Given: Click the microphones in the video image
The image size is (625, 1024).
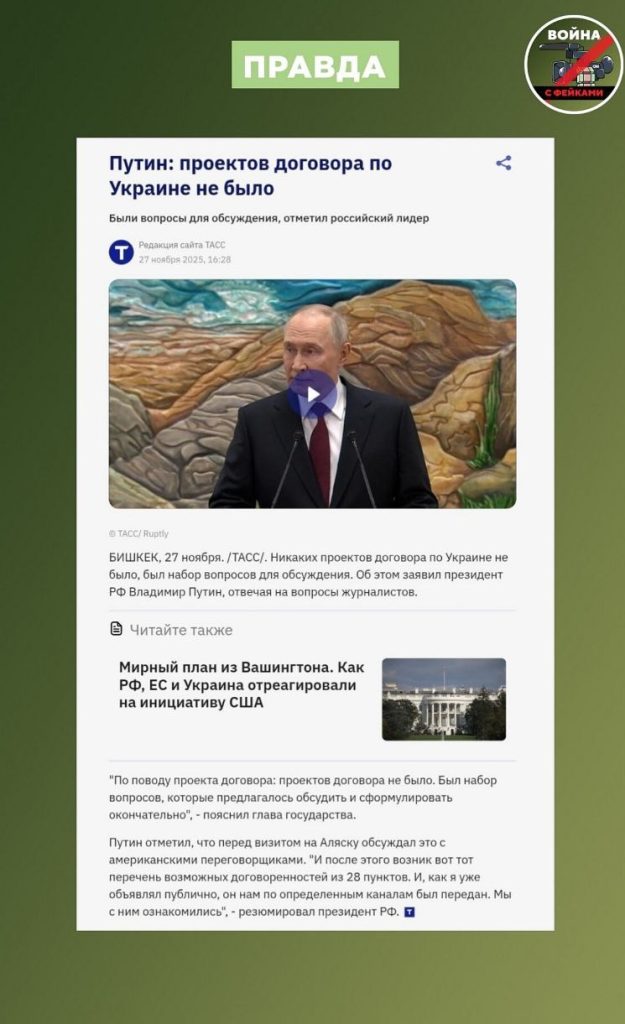Looking at the screenshot, I should click(x=323, y=468).
